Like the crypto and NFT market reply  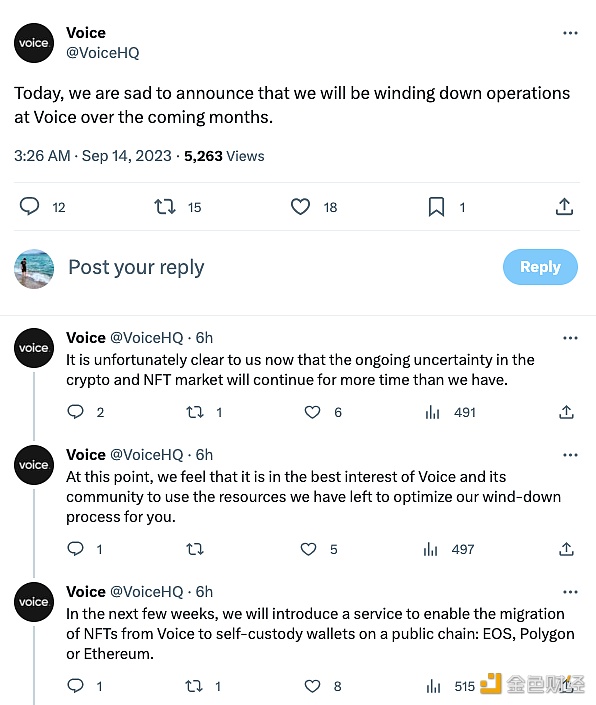click(312, 412)
